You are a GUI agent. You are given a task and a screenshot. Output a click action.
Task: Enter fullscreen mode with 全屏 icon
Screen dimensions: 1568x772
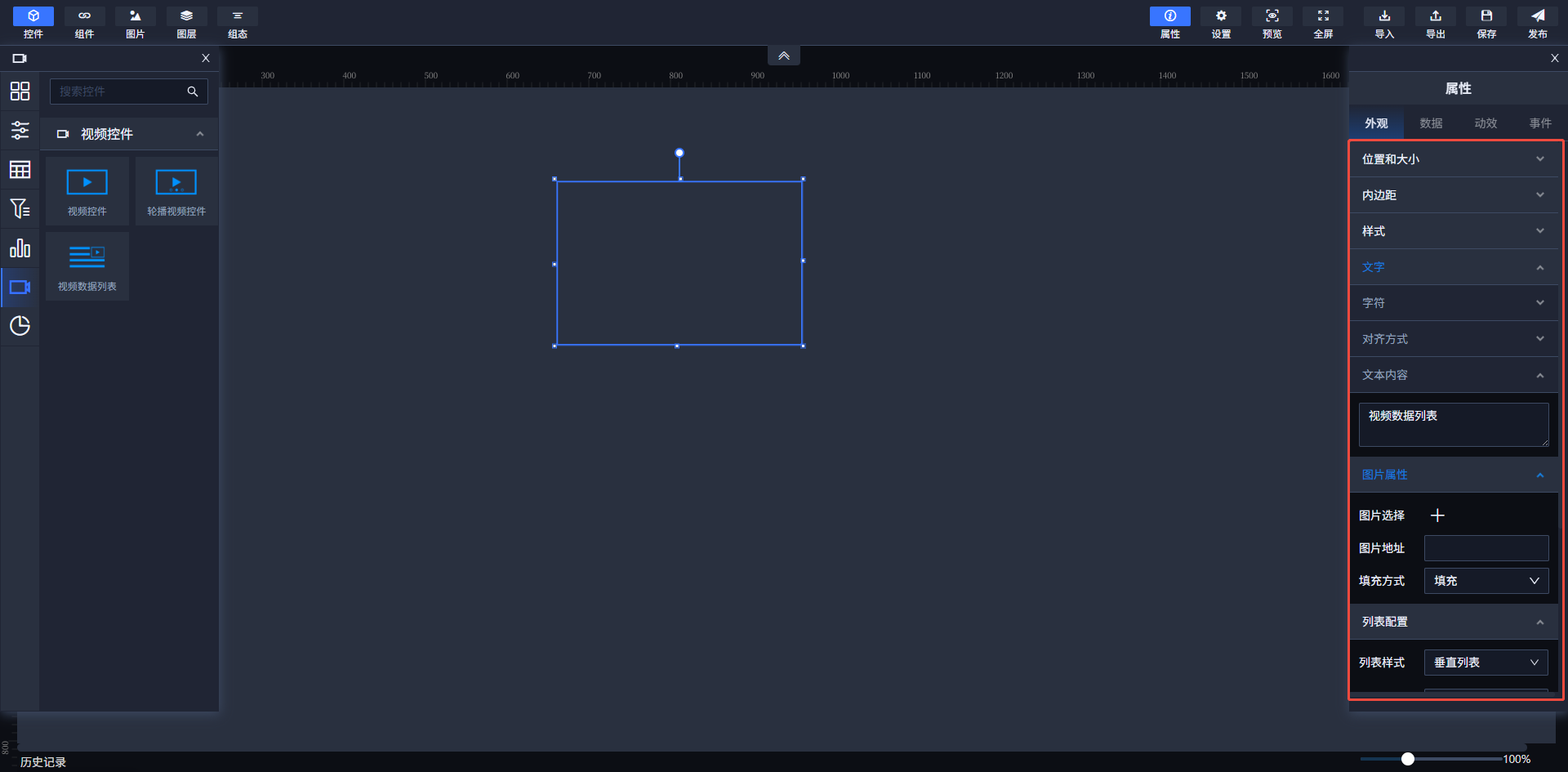point(1323,23)
